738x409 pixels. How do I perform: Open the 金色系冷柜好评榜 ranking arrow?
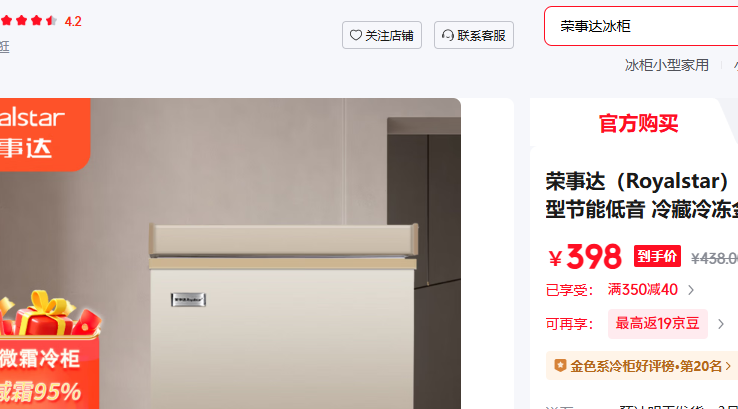pos(728,366)
